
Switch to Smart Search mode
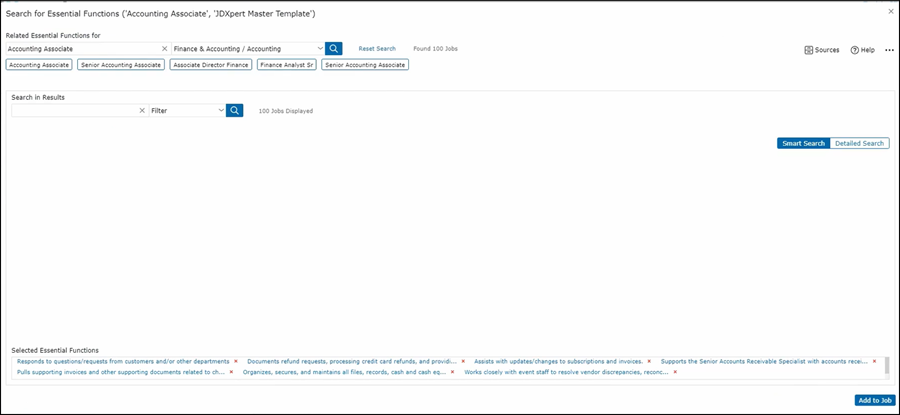point(803,143)
